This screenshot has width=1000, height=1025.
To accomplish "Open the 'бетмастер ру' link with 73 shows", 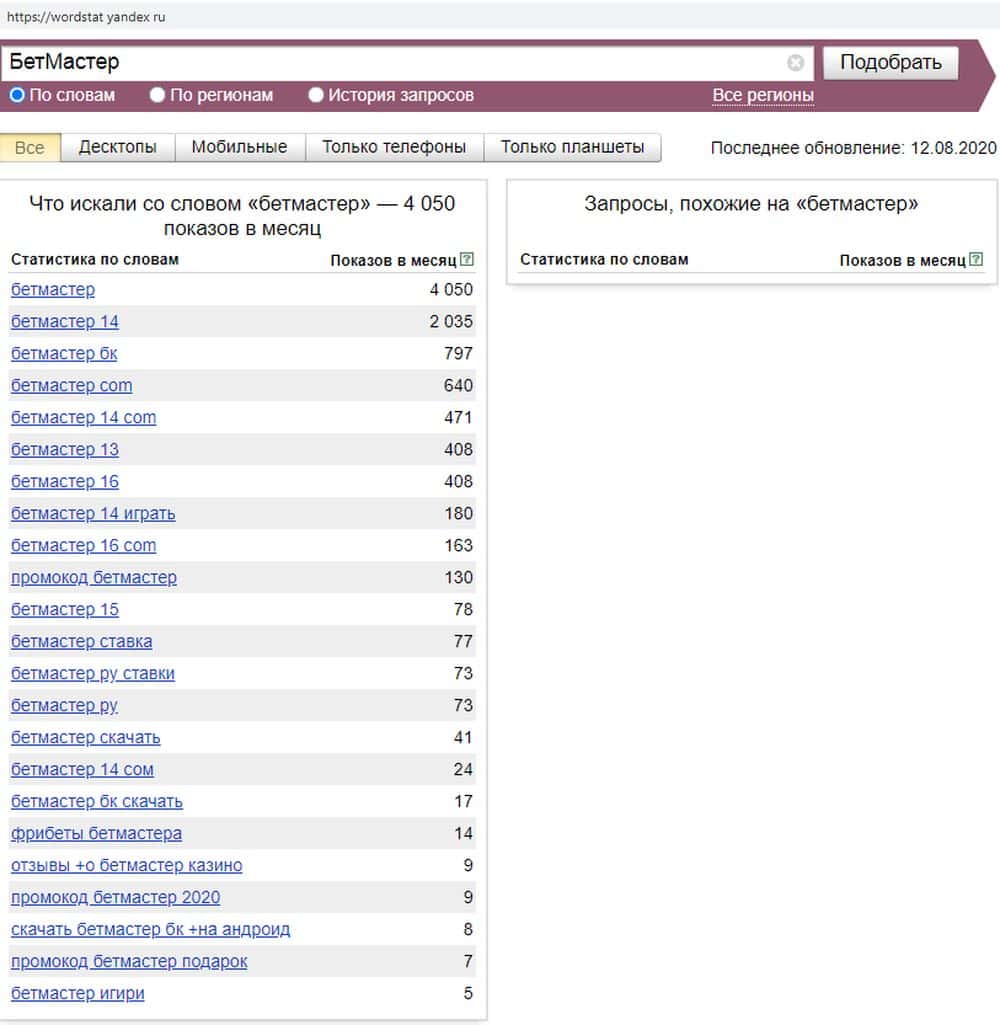I will [x=64, y=706].
